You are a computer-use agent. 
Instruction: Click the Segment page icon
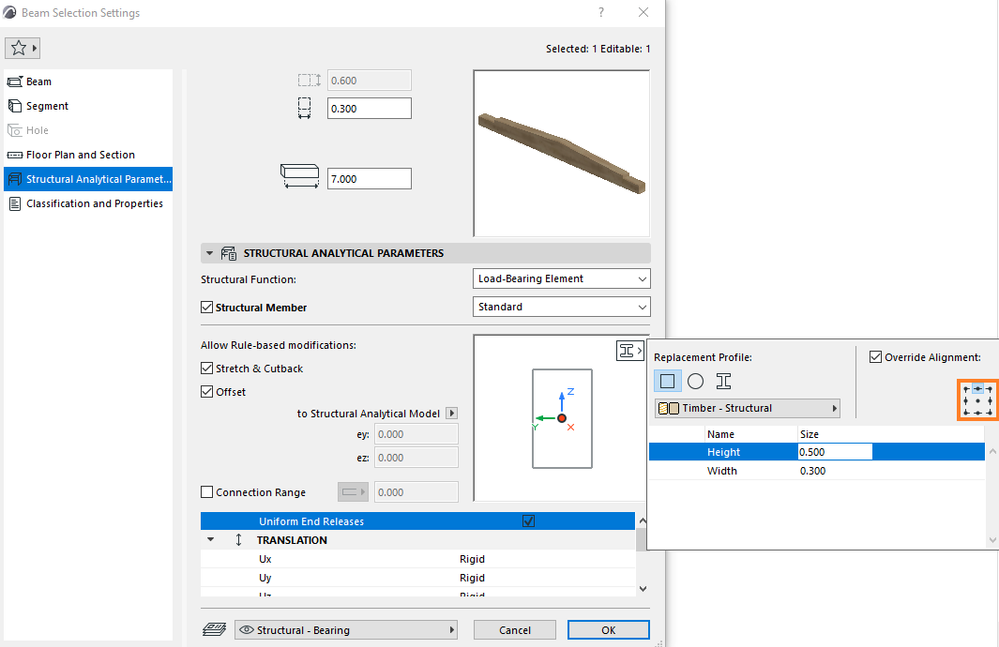pyautogui.click(x=15, y=106)
